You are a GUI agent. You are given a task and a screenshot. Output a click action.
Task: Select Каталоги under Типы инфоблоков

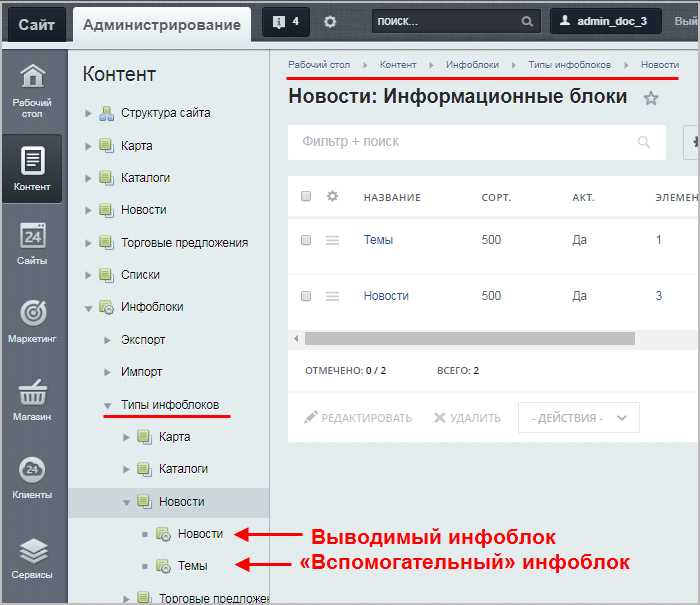(183, 469)
